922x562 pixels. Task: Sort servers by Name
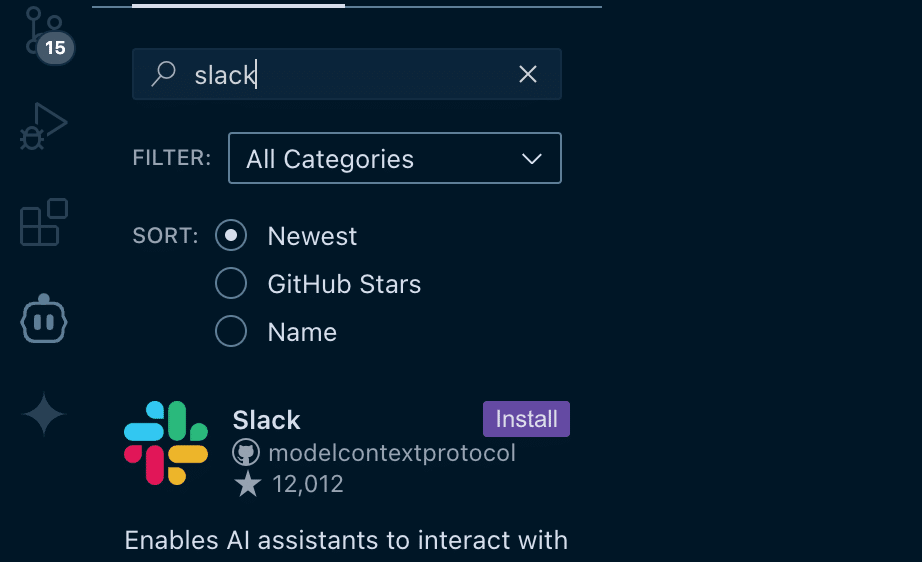tap(231, 332)
